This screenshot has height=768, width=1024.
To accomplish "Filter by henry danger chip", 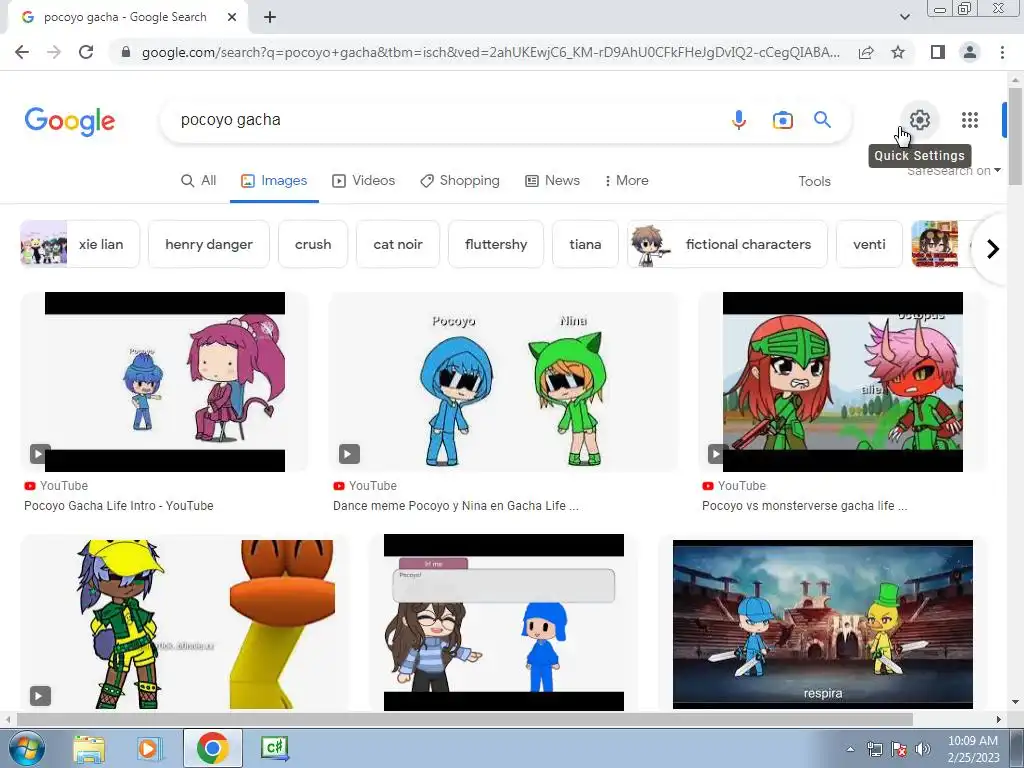I will pyautogui.click(x=209, y=244).
